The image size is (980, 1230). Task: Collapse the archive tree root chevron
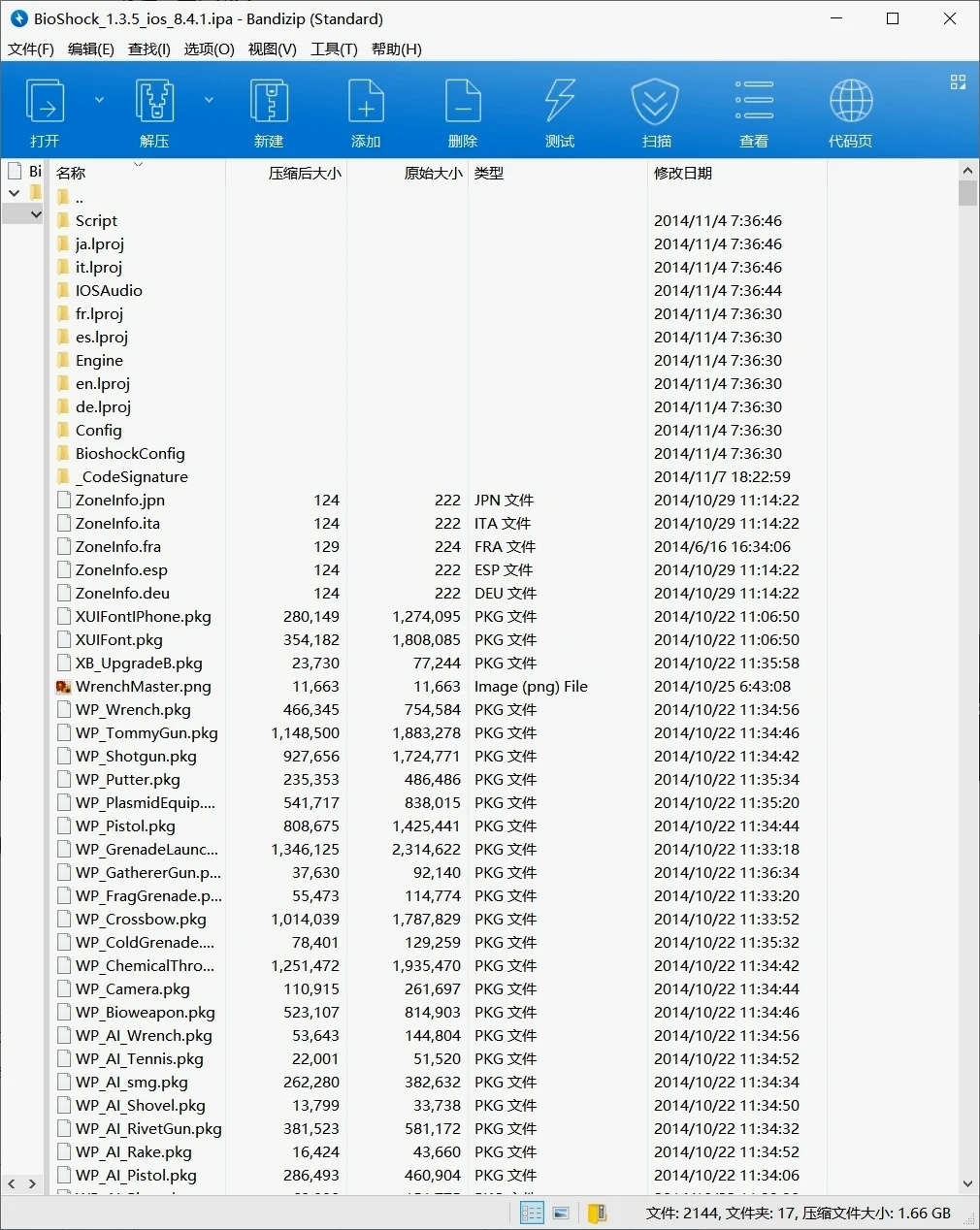point(14,193)
